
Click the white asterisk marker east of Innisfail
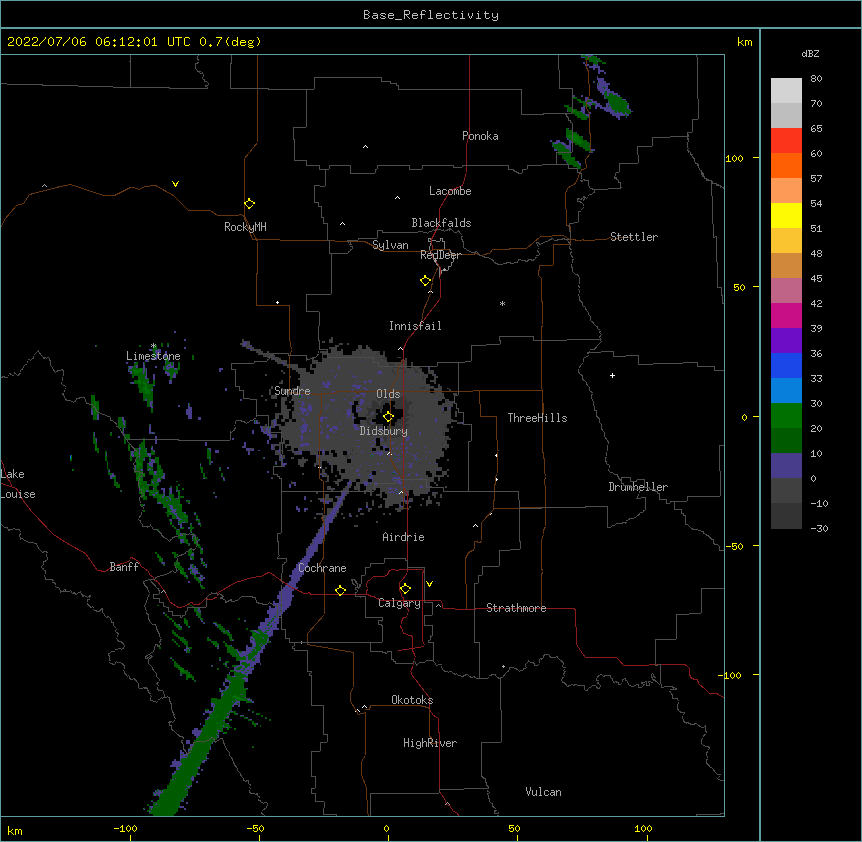click(x=502, y=303)
